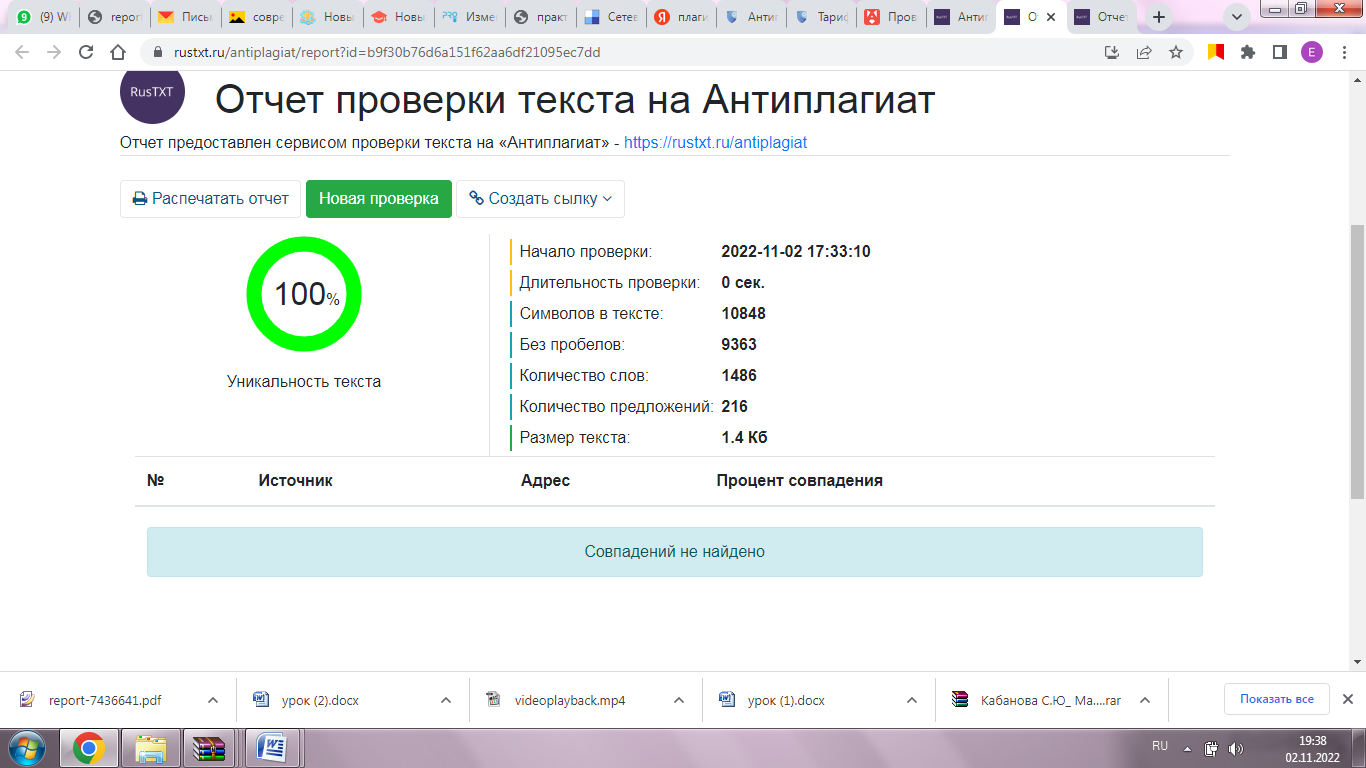Screen dimensions: 1366x768
Task: Open WinRAR from the taskbar
Action: tap(210, 748)
